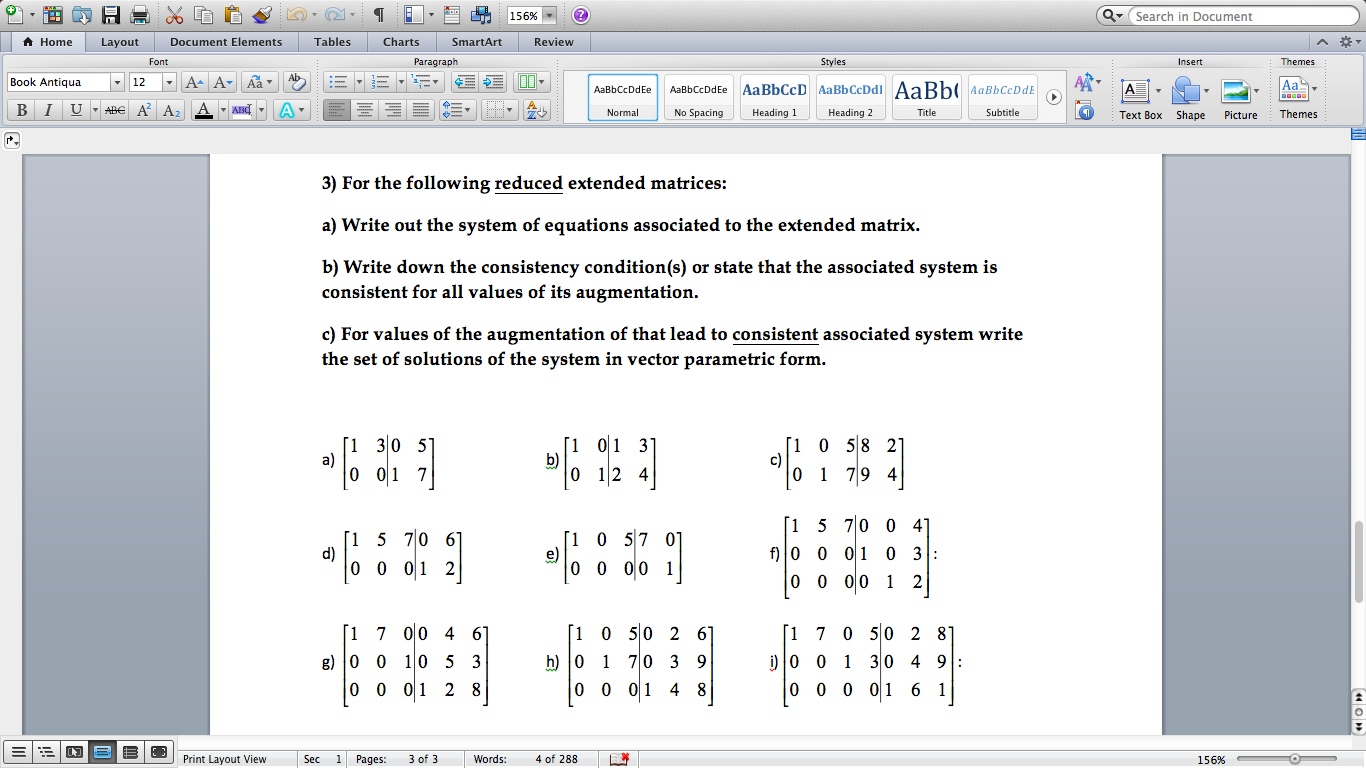Viewport: 1366px width, 768px height.
Task: Toggle italic formatting
Action: click(x=48, y=110)
